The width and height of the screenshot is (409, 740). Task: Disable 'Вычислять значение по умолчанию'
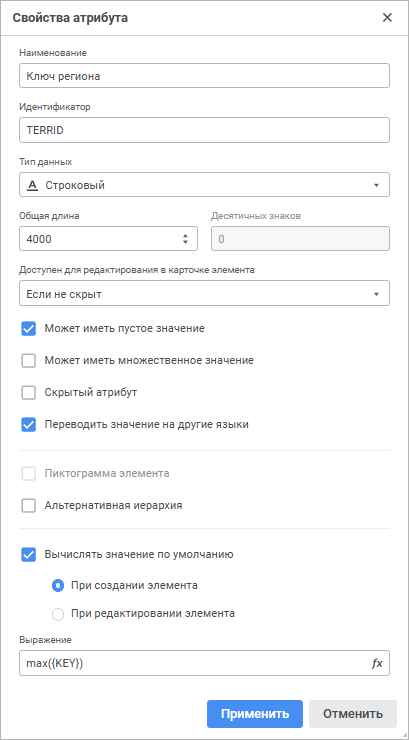(29, 555)
